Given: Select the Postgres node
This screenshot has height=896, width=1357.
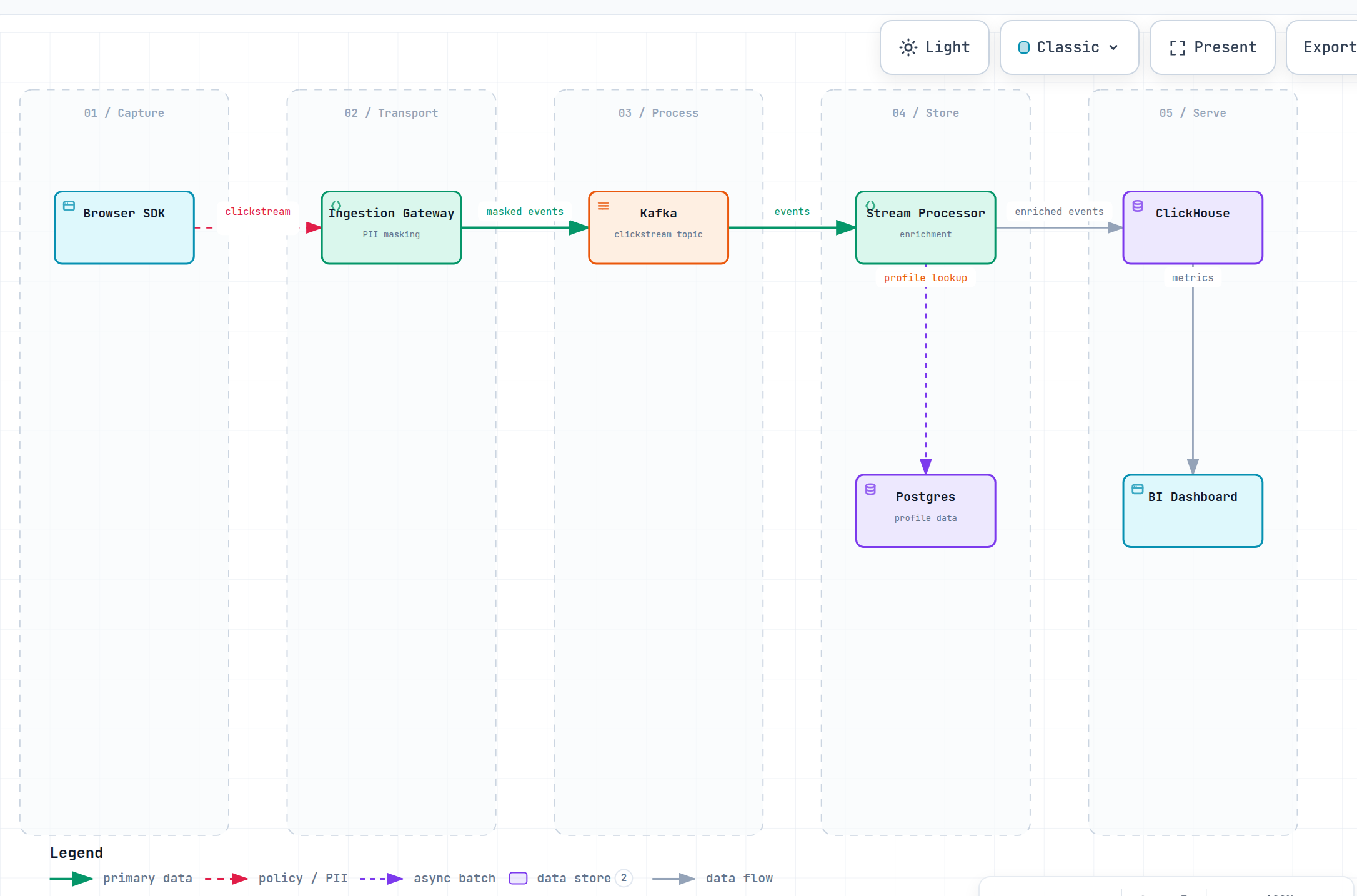Looking at the screenshot, I should click(x=926, y=511).
